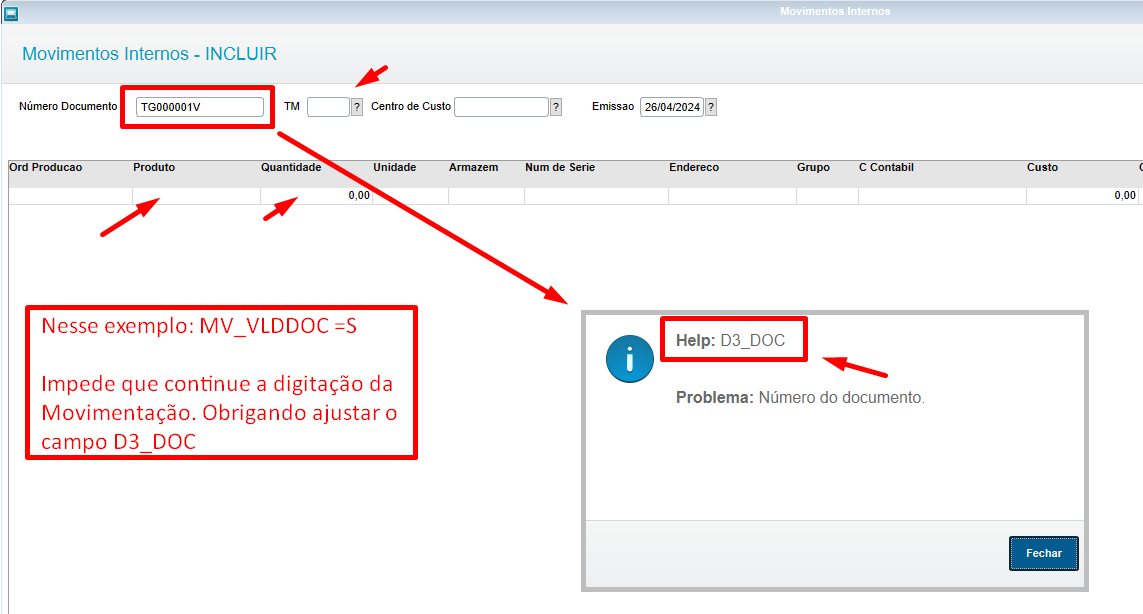This screenshot has height=614, width=1143.
Task: Click the Centro de Custo input field
Action: [501, 107]
